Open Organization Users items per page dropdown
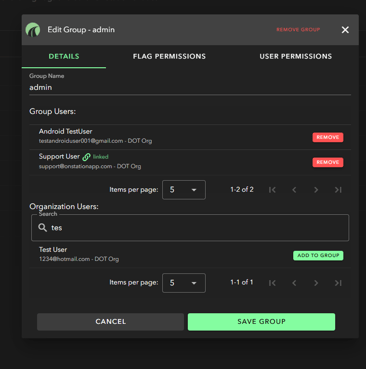366x369 pixels. pyautogui.click(x=184, y=283)
